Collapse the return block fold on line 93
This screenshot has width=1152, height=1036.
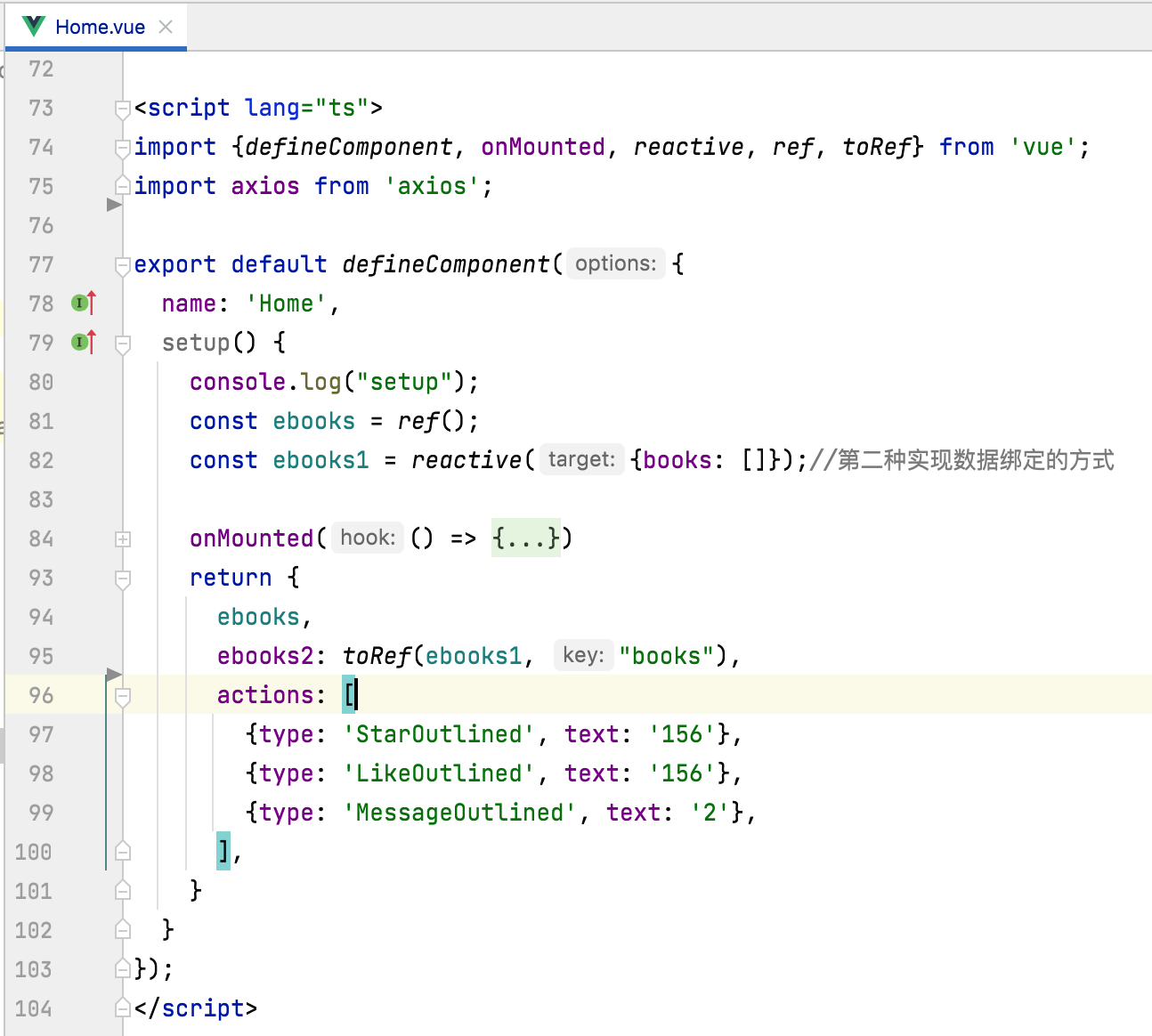tap(123, 579)
